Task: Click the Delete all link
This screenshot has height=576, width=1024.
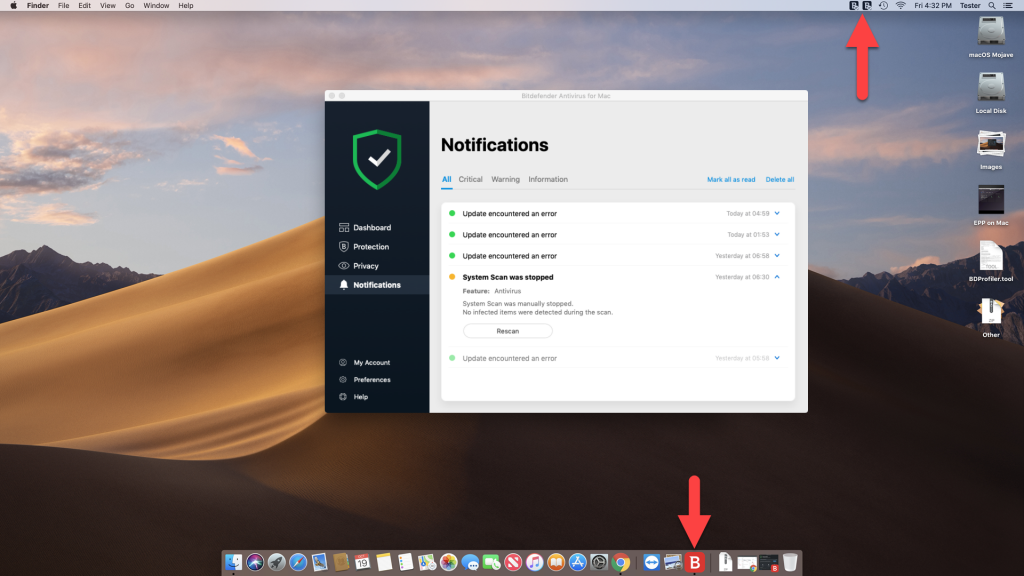Action: pos(780,180)
